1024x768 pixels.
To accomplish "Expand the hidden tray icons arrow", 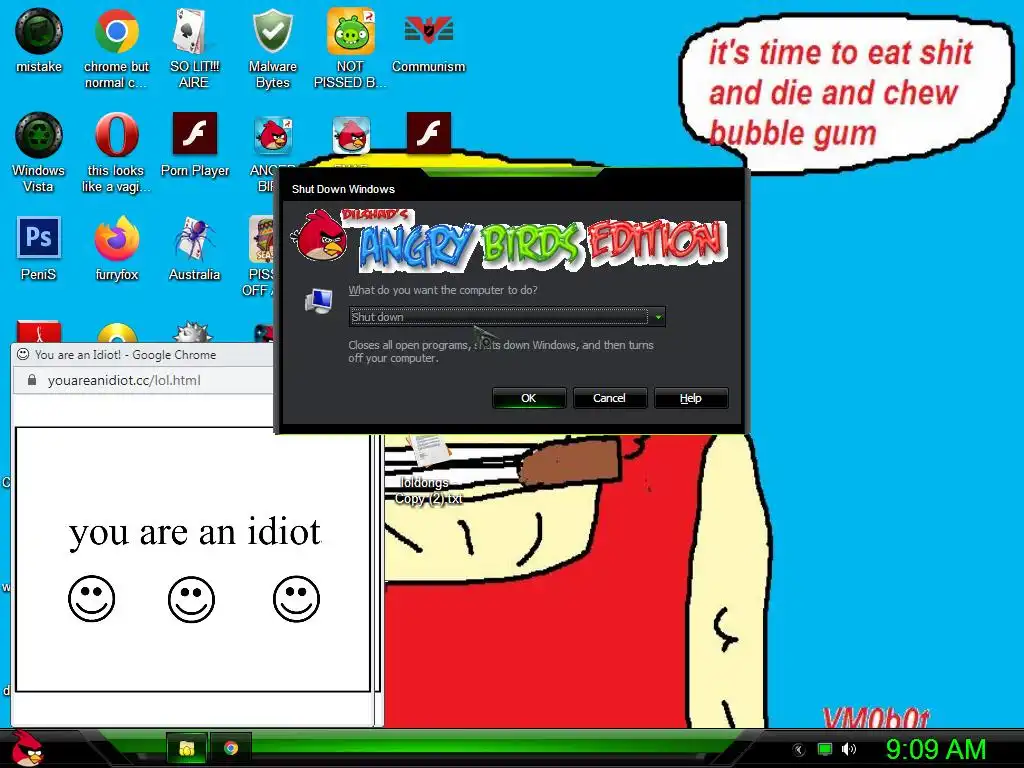I will pos(798,750).
